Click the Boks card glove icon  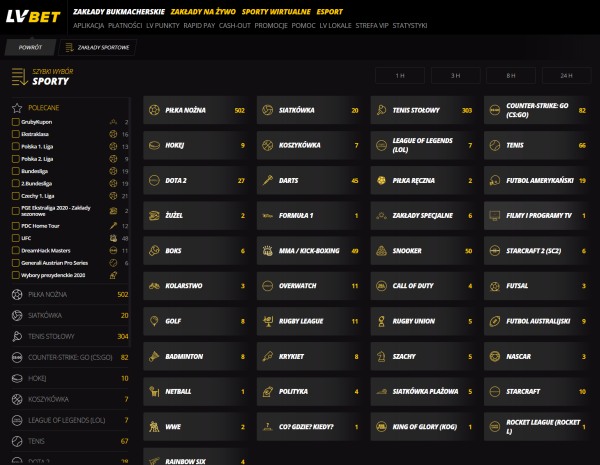[154, 251]
